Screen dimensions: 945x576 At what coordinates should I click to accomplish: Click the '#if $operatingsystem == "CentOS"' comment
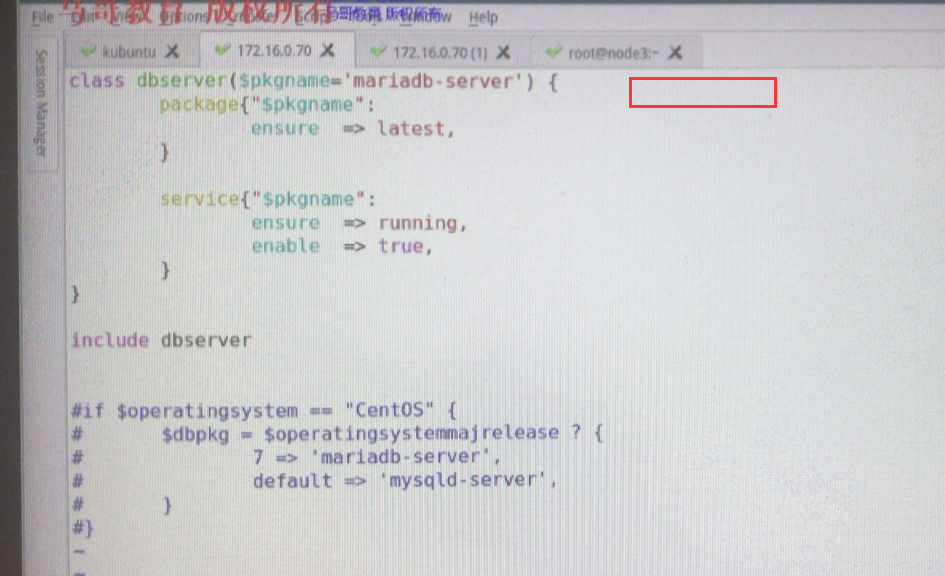(x=264, y=411)
